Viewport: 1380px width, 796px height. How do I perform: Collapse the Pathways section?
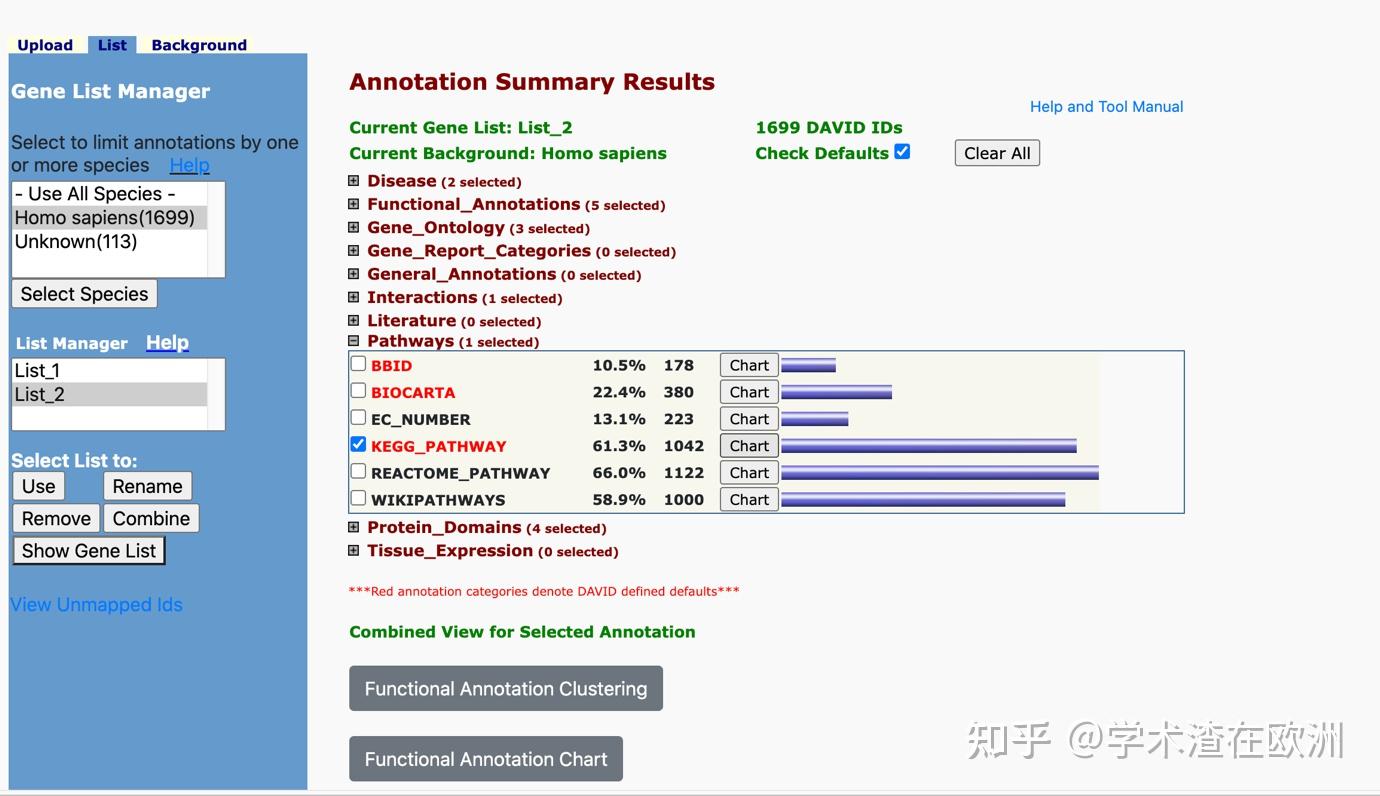click(x=355, y=340)
